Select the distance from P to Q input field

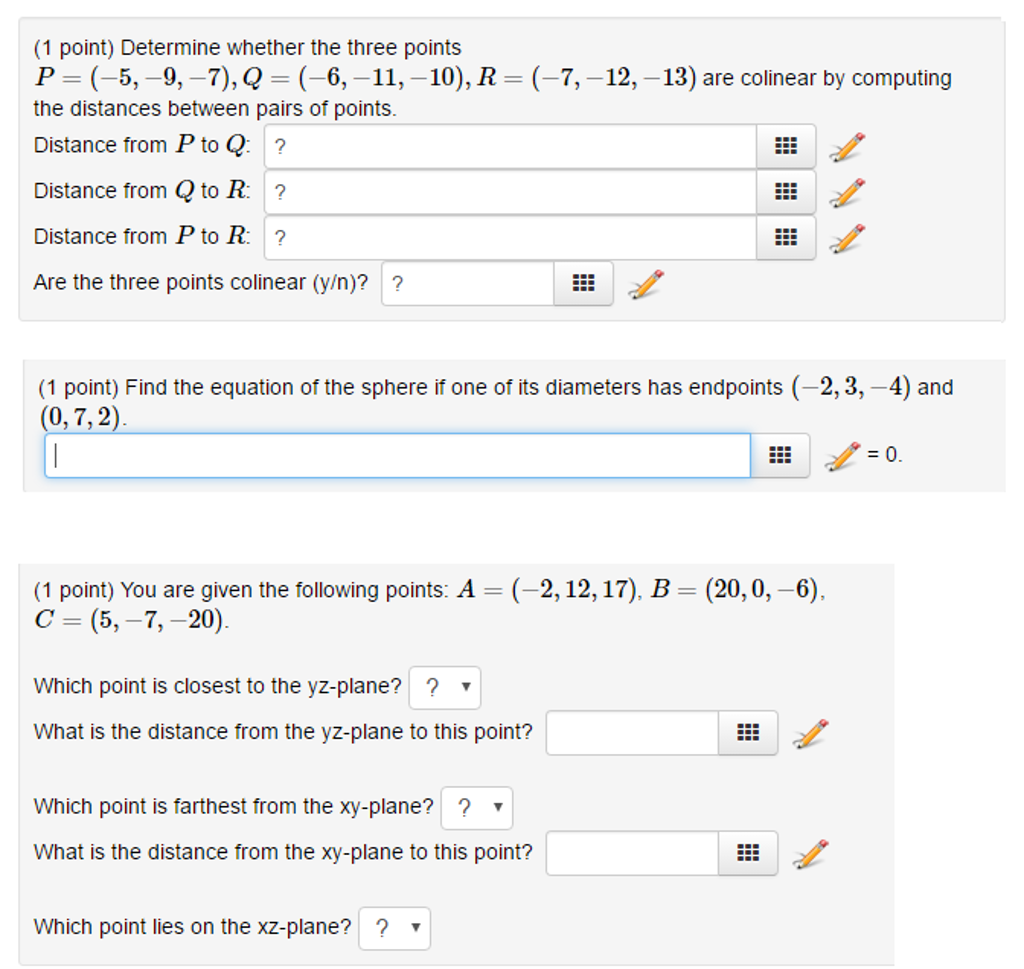click(x=500, y=146)
